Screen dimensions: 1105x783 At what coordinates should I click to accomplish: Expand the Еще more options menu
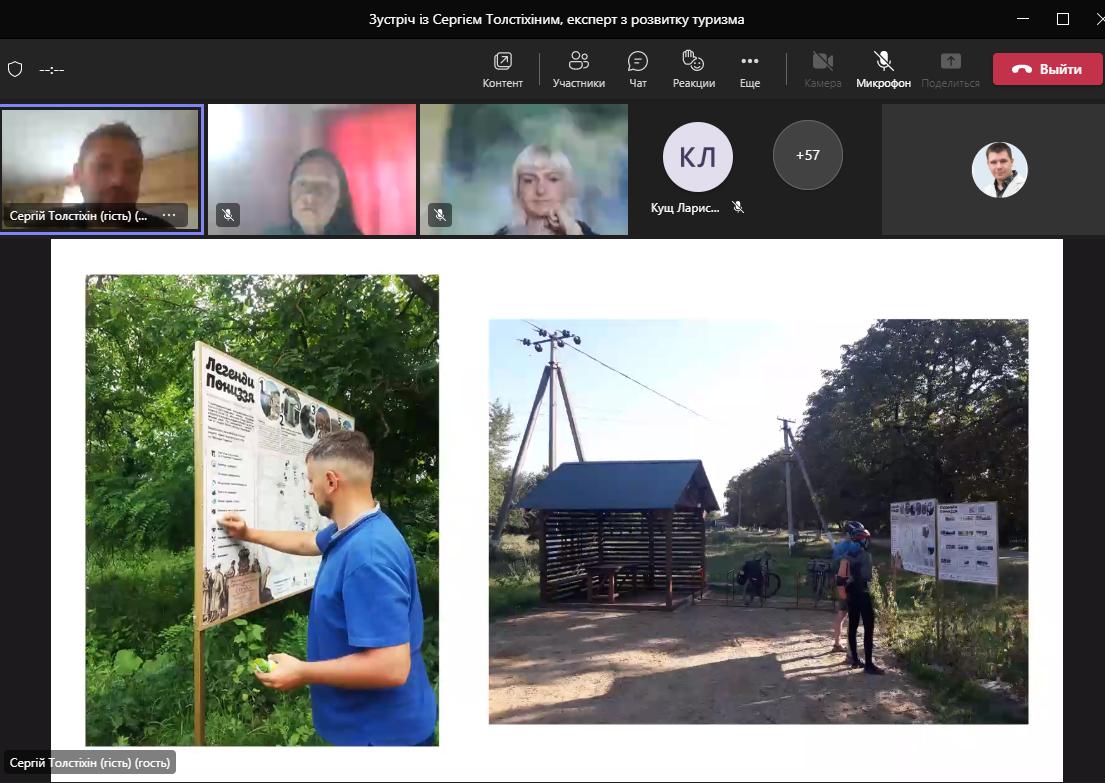(749, 69)
